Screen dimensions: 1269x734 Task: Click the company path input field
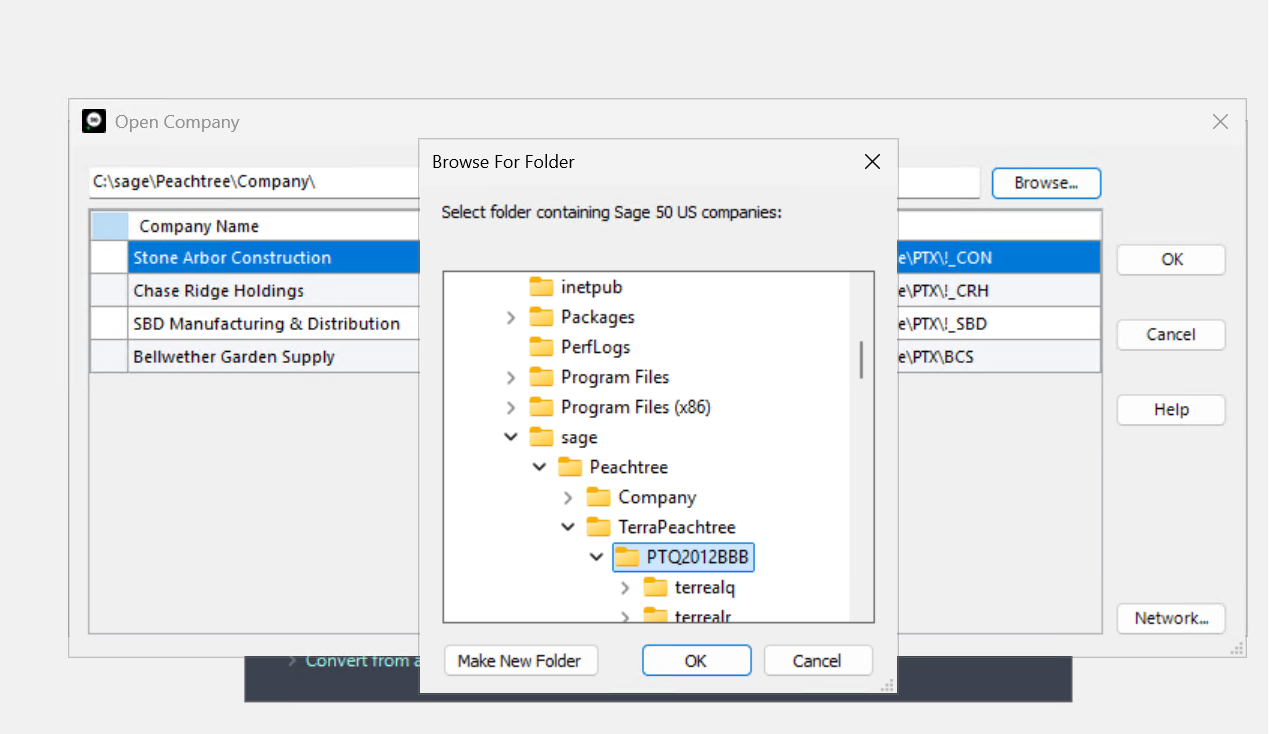(250, 182)
